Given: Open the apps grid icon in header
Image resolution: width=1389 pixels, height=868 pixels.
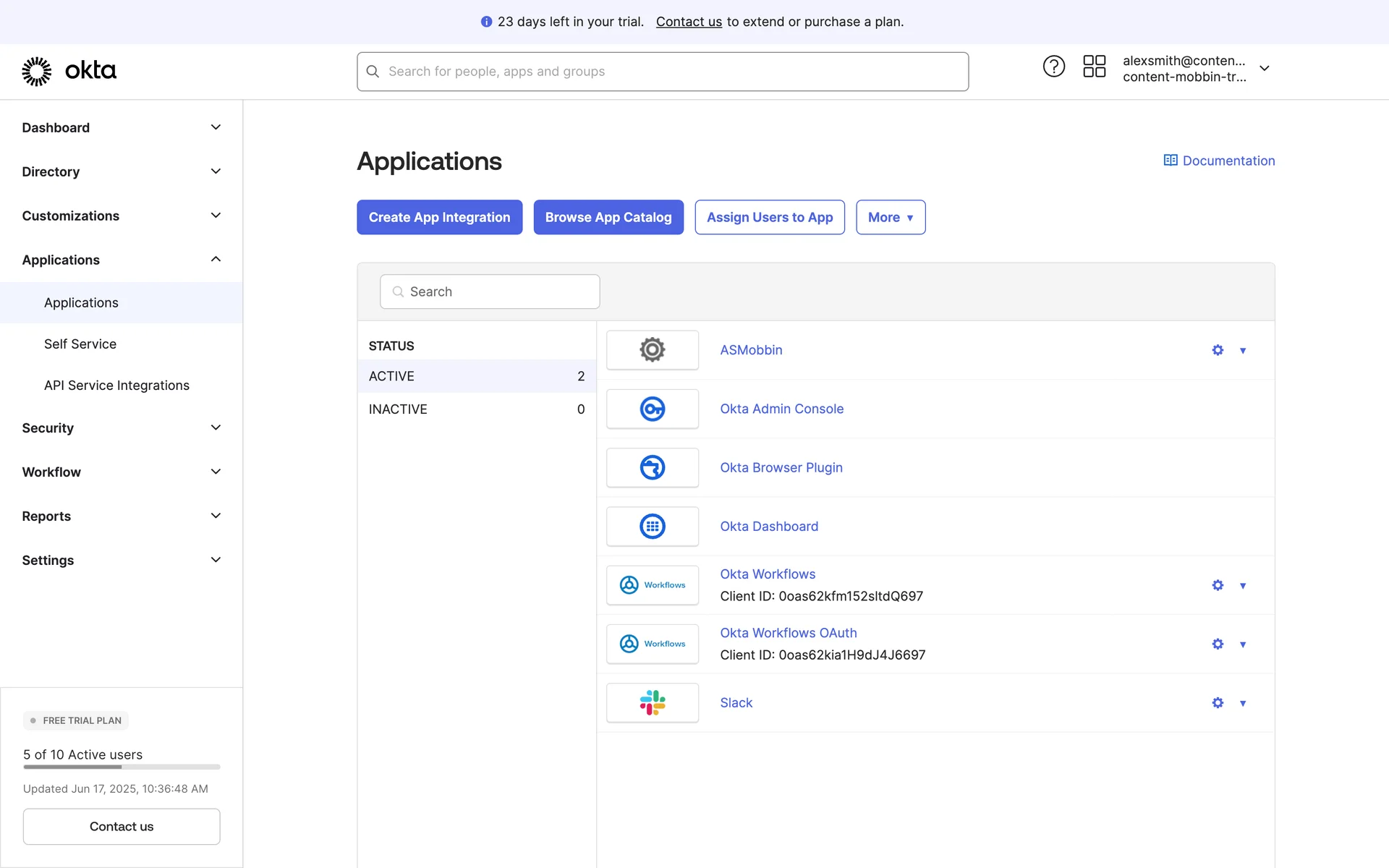Looking at the screenshot, I should click(1094, 67).
